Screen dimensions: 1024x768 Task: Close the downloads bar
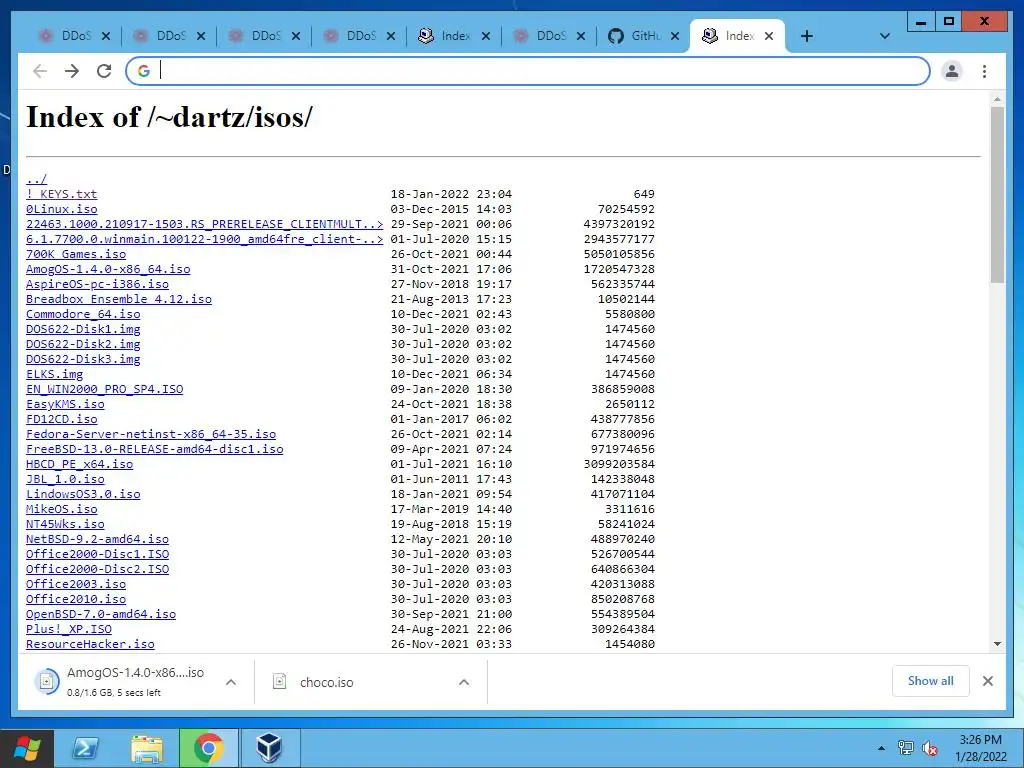point(987,681)
